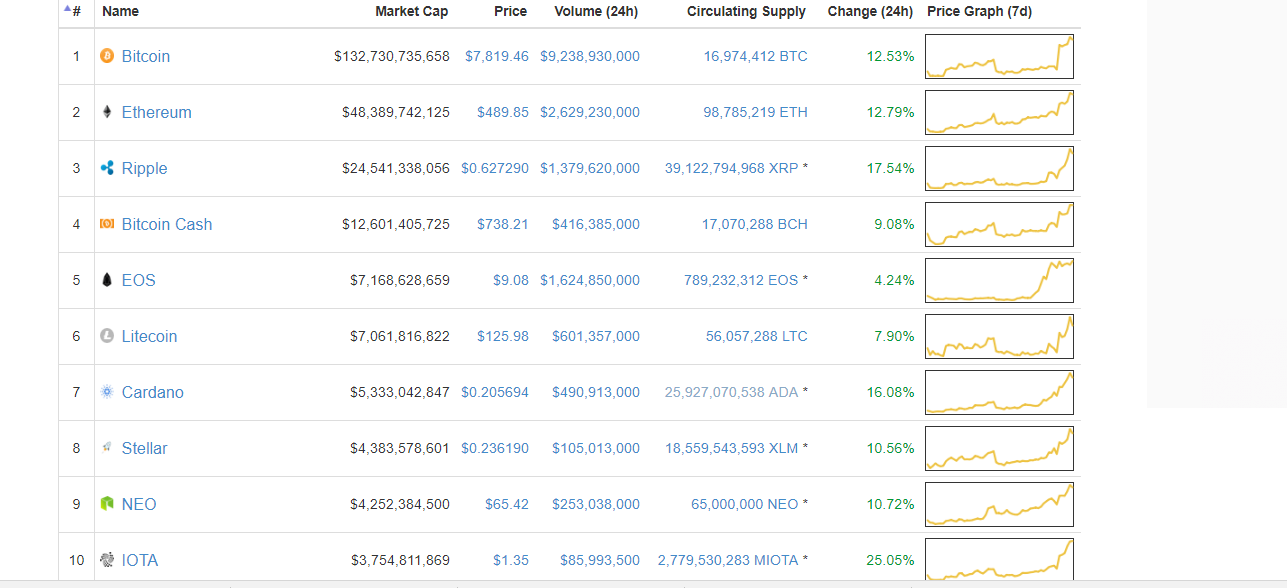Click the NEO green logo icon

[x=107, y=504]
